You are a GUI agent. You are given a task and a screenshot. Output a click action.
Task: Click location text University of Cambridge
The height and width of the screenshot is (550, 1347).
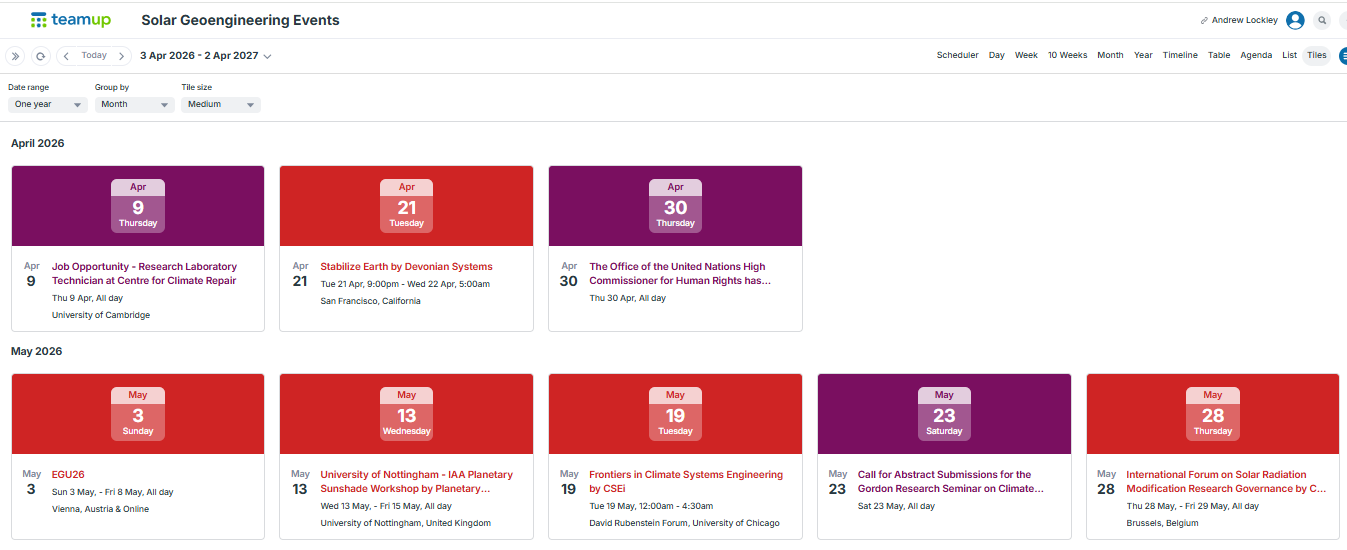tap(101, 315)
